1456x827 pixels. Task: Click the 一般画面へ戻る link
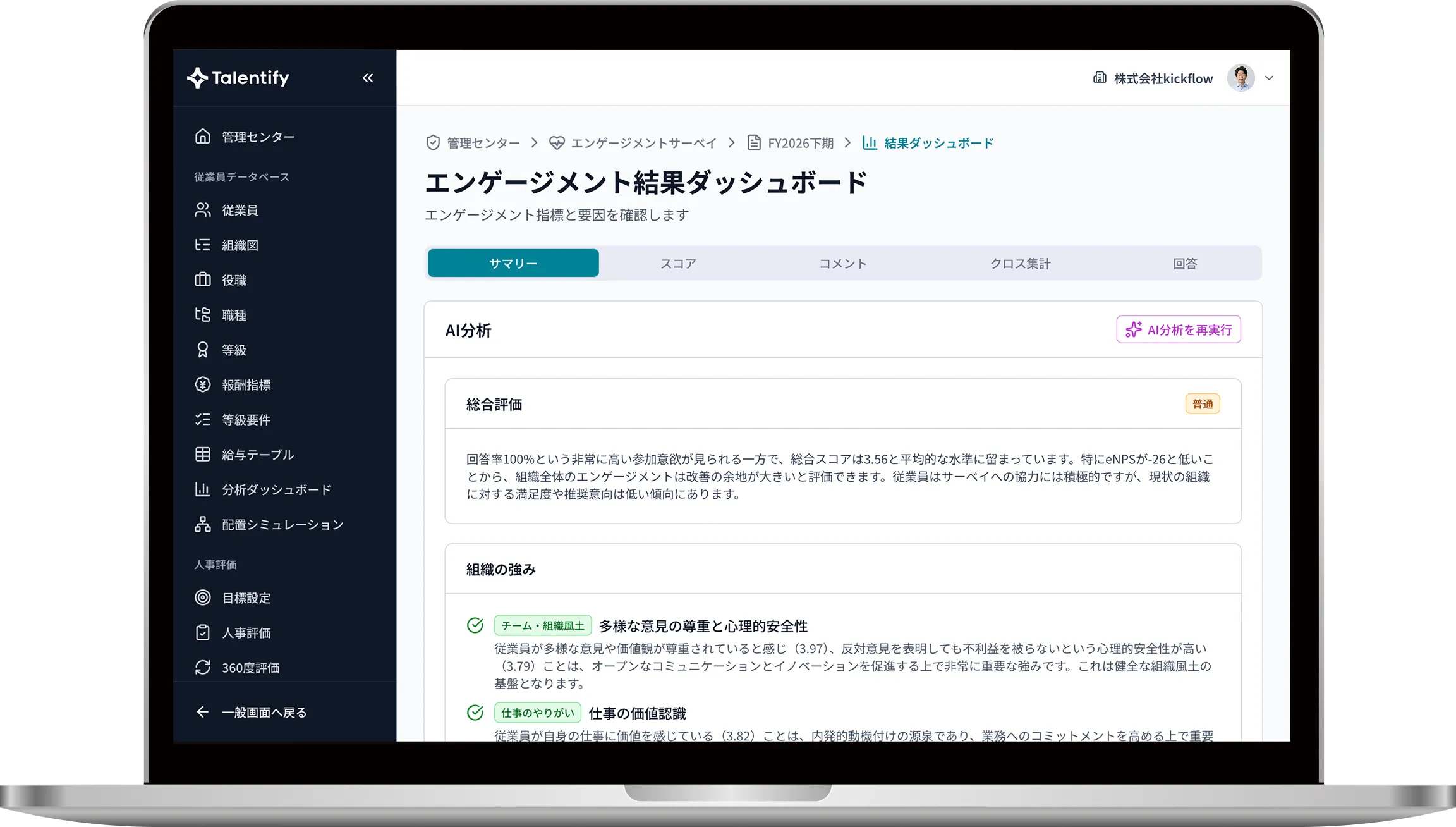coord(264,713)
